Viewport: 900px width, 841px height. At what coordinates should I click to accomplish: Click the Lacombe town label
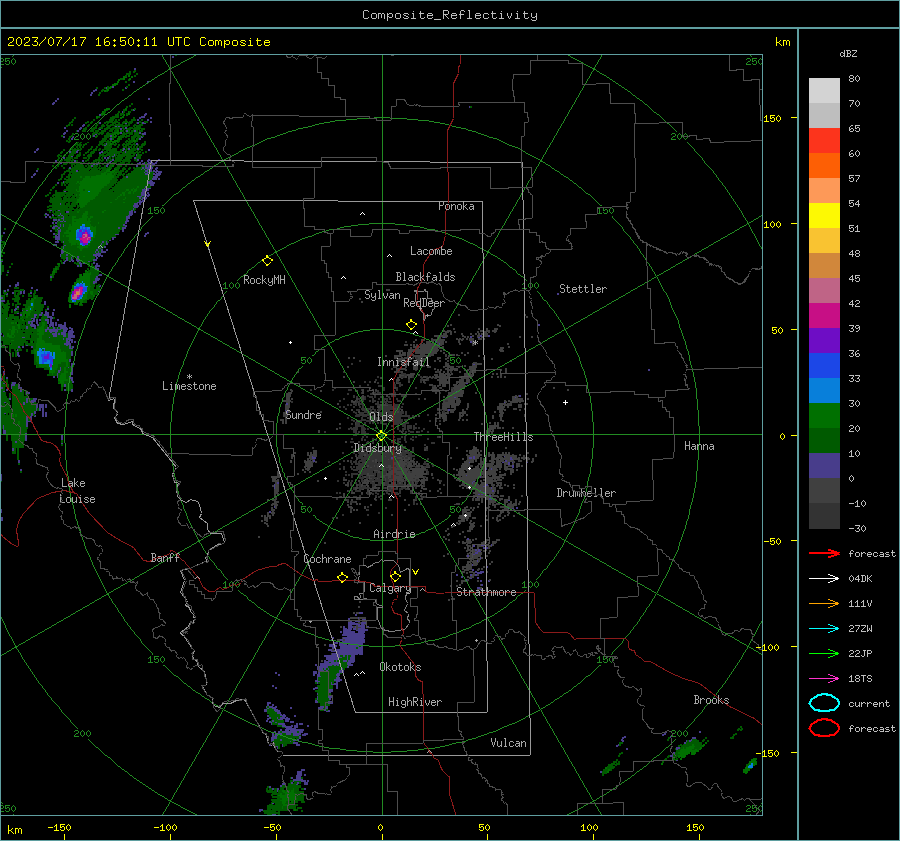tap(431, 251)
